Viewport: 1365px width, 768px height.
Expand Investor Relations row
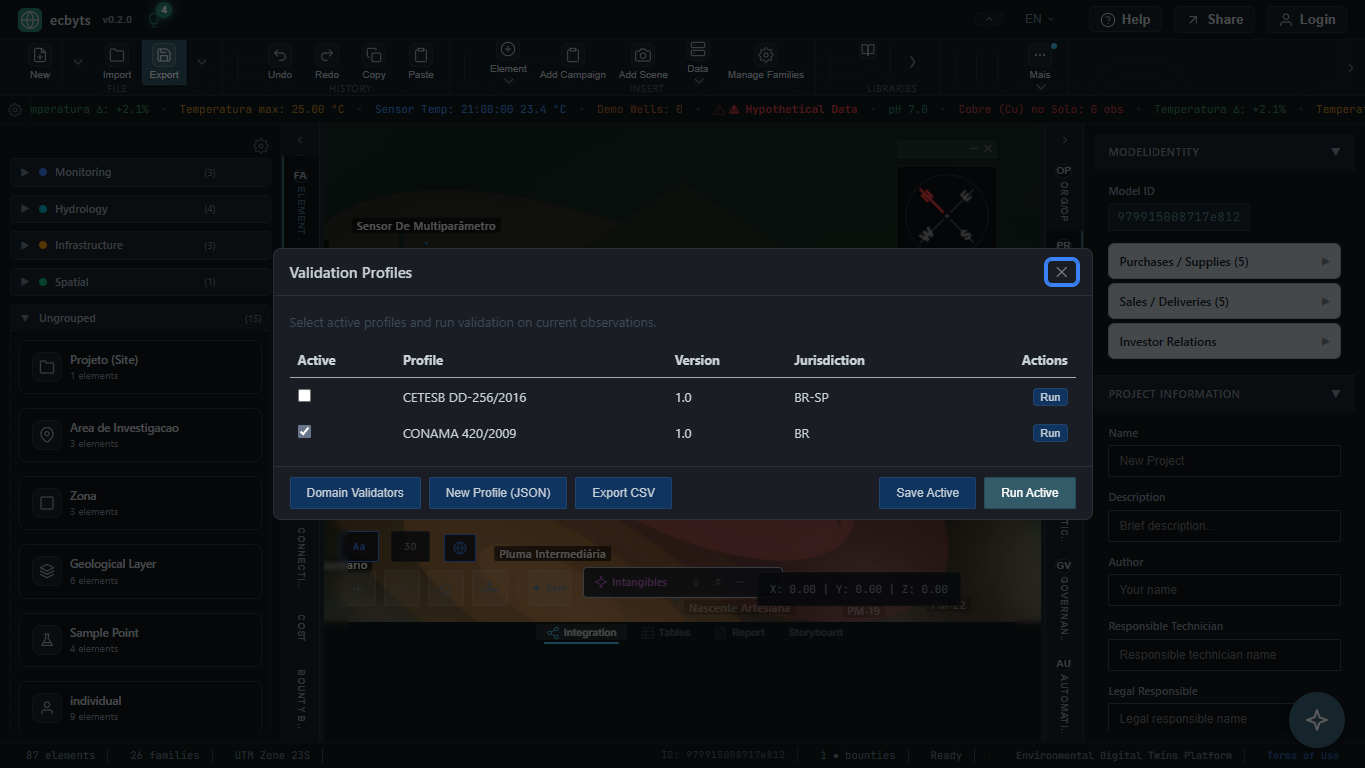[1224, 341]
